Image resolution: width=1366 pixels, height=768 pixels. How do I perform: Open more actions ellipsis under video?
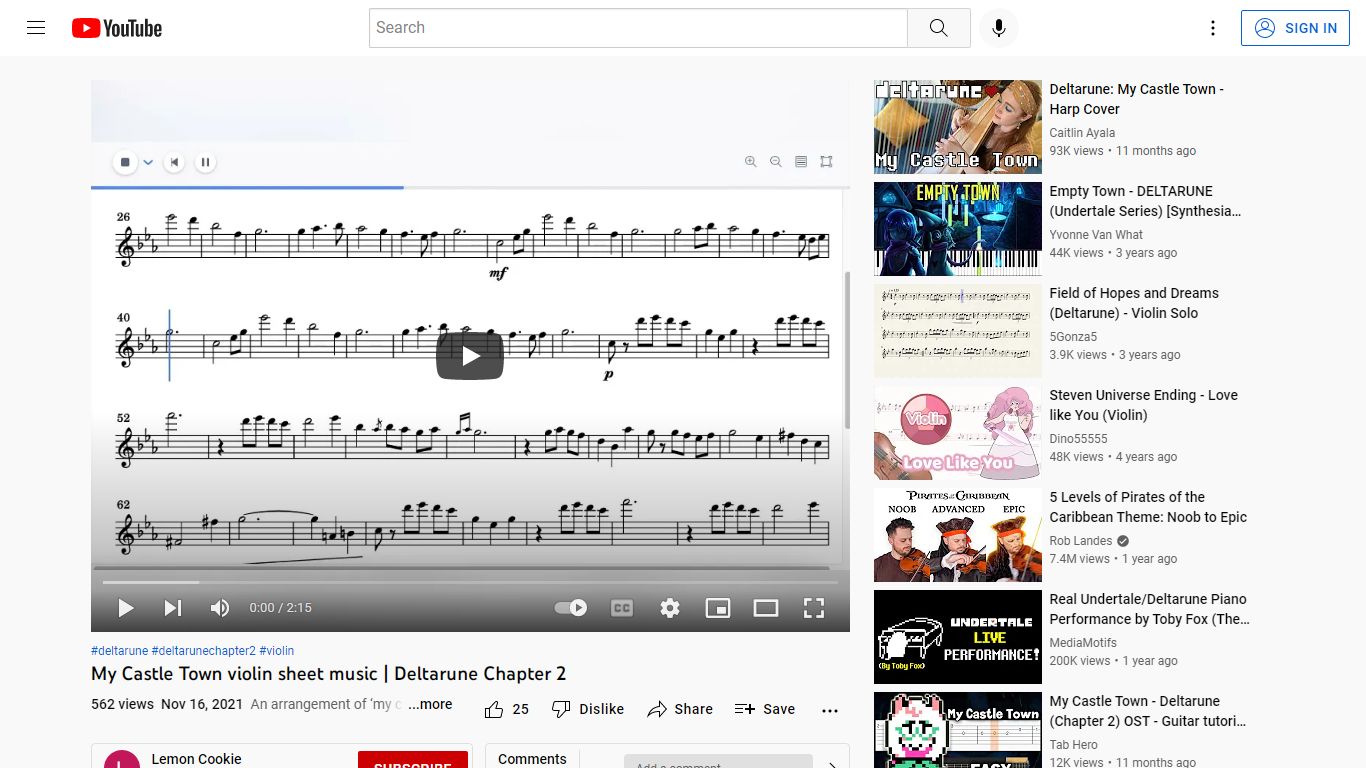[x=830, y=710]
